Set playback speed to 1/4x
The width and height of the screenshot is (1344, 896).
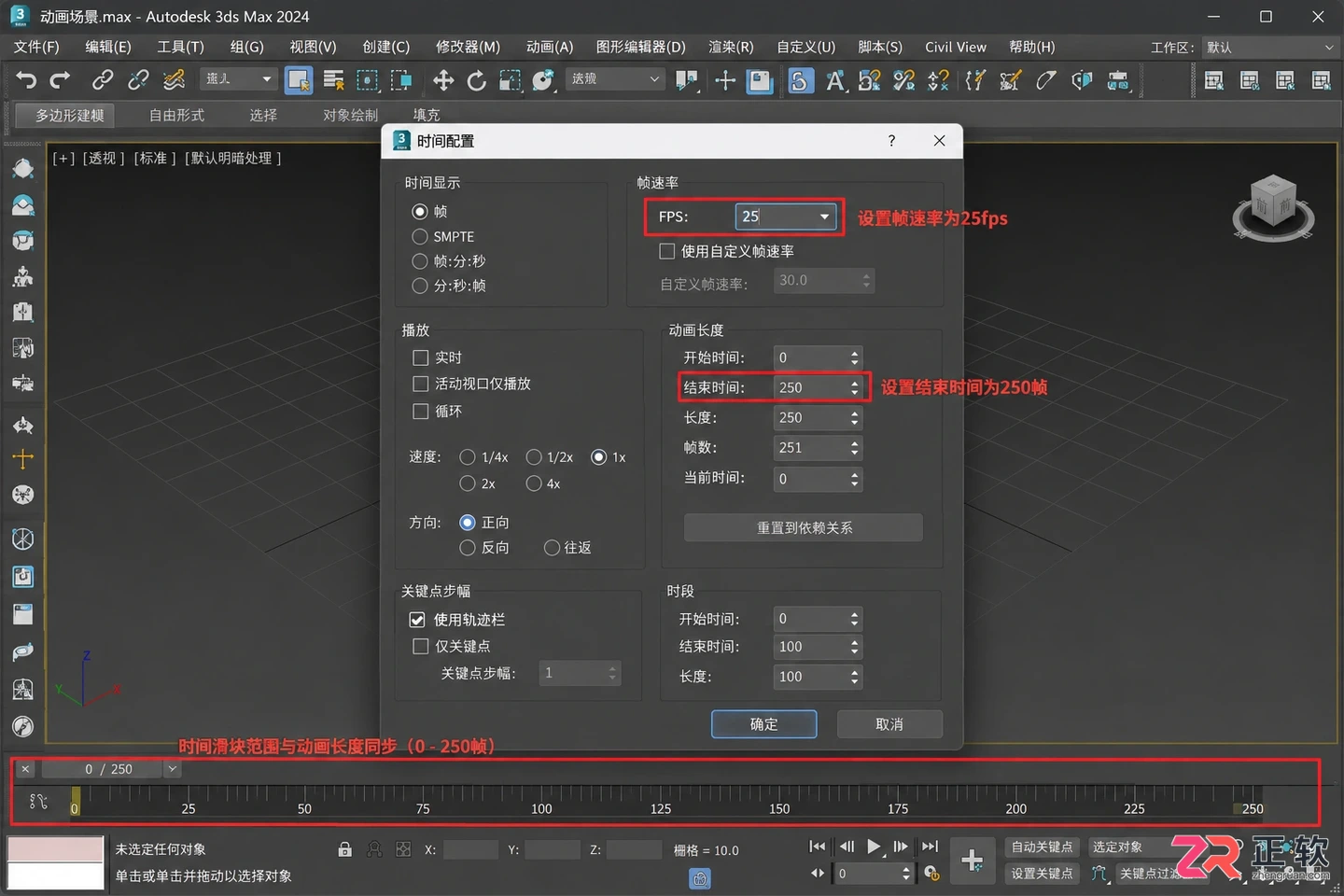click(468, 457)
